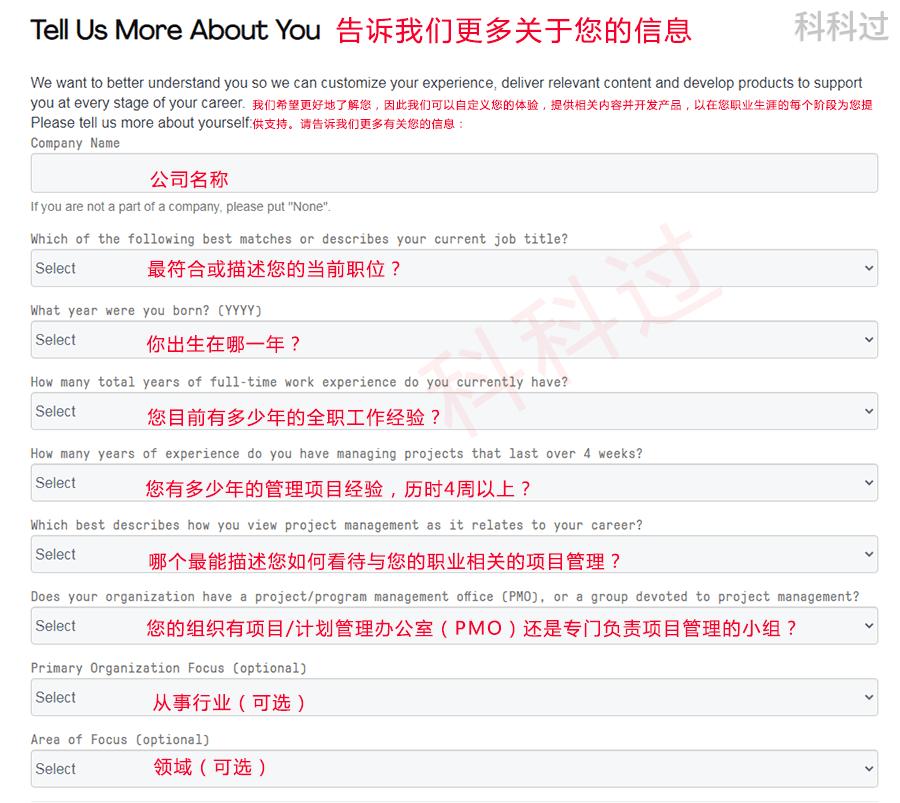This screenshot has width=900, height=803.
Task: Open the Area of Focus optional dropdown
Action: click(x=450, y=768)
